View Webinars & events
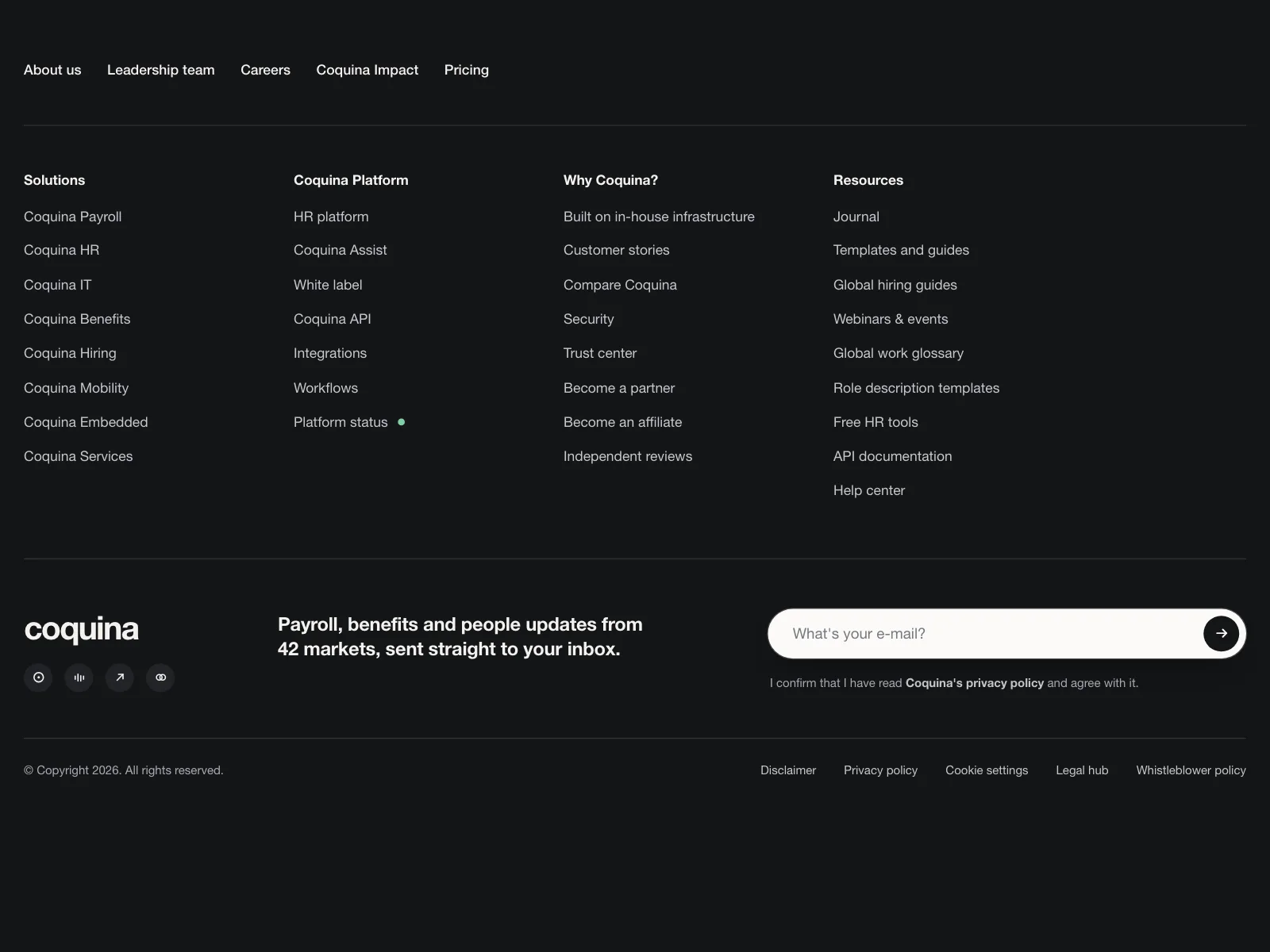The image size is (1270, 952). tap(891, 319)
